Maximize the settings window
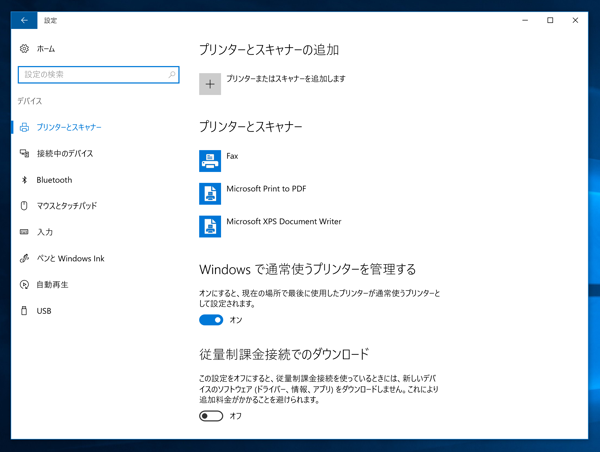Image resolution: width=600 pixels, height=452 pixels. click(550, 20)
